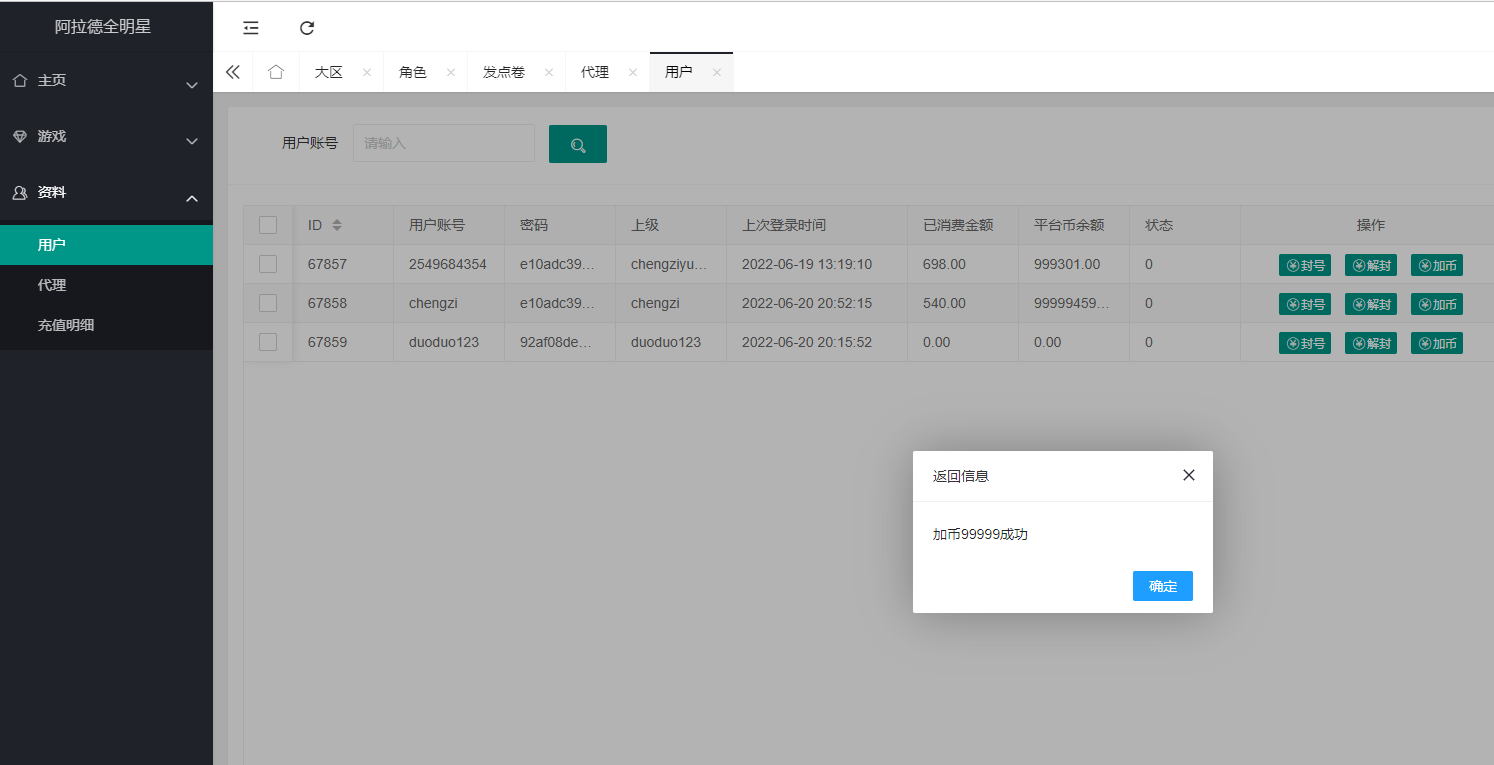
Task: Check the row checkbox for ID 67859
Action: (268, 342)
